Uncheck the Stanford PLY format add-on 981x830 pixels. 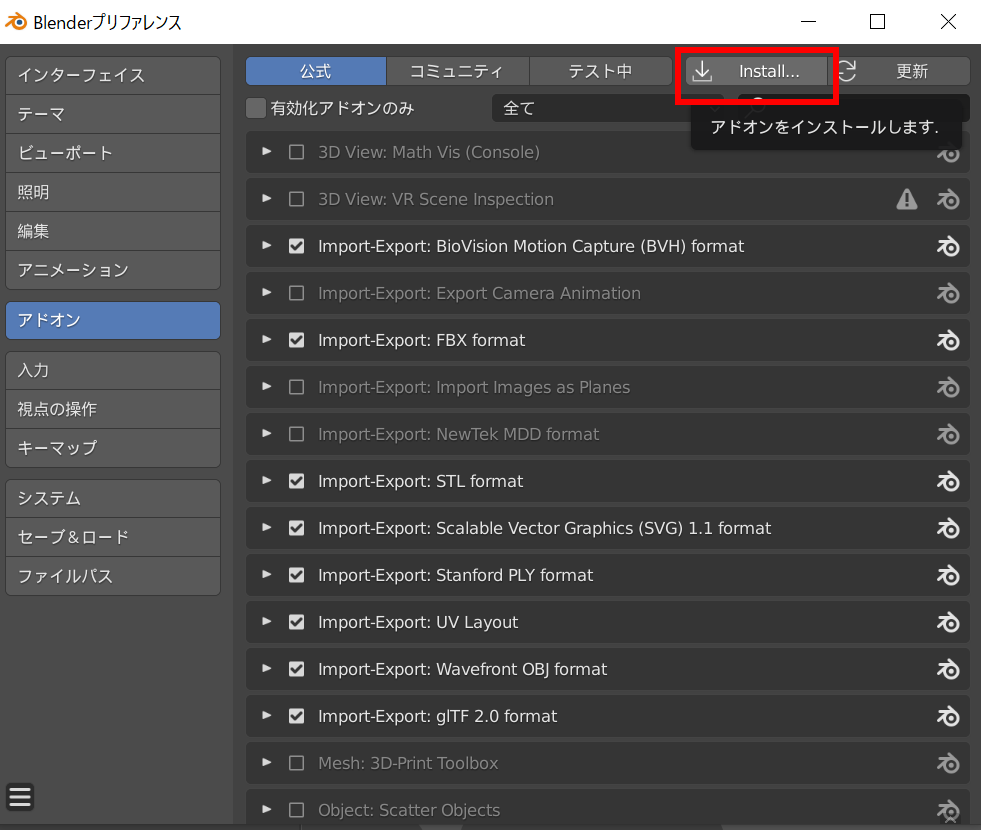[x=297, y=575]
